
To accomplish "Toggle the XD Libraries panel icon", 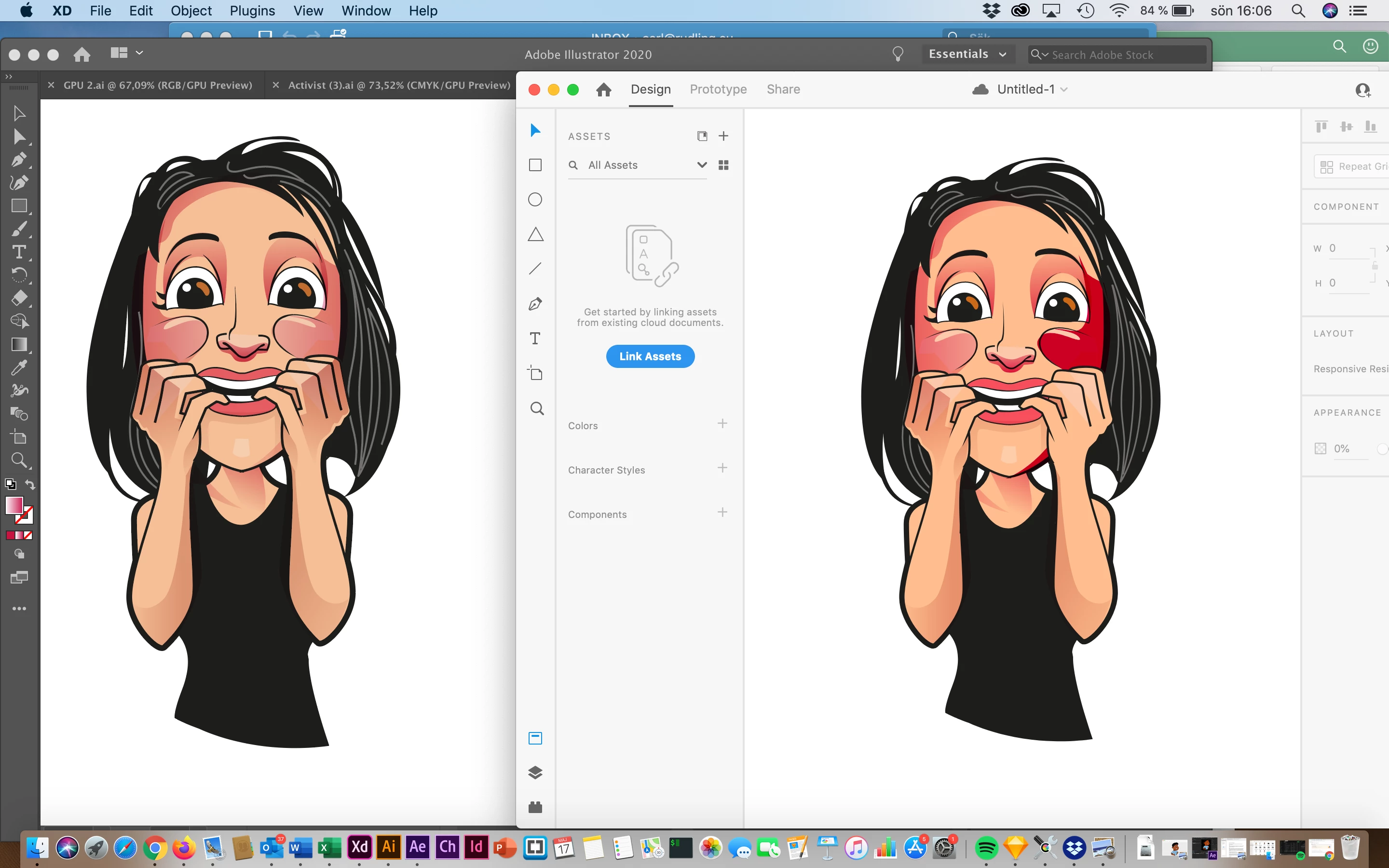I will click(x=535, y=738).
